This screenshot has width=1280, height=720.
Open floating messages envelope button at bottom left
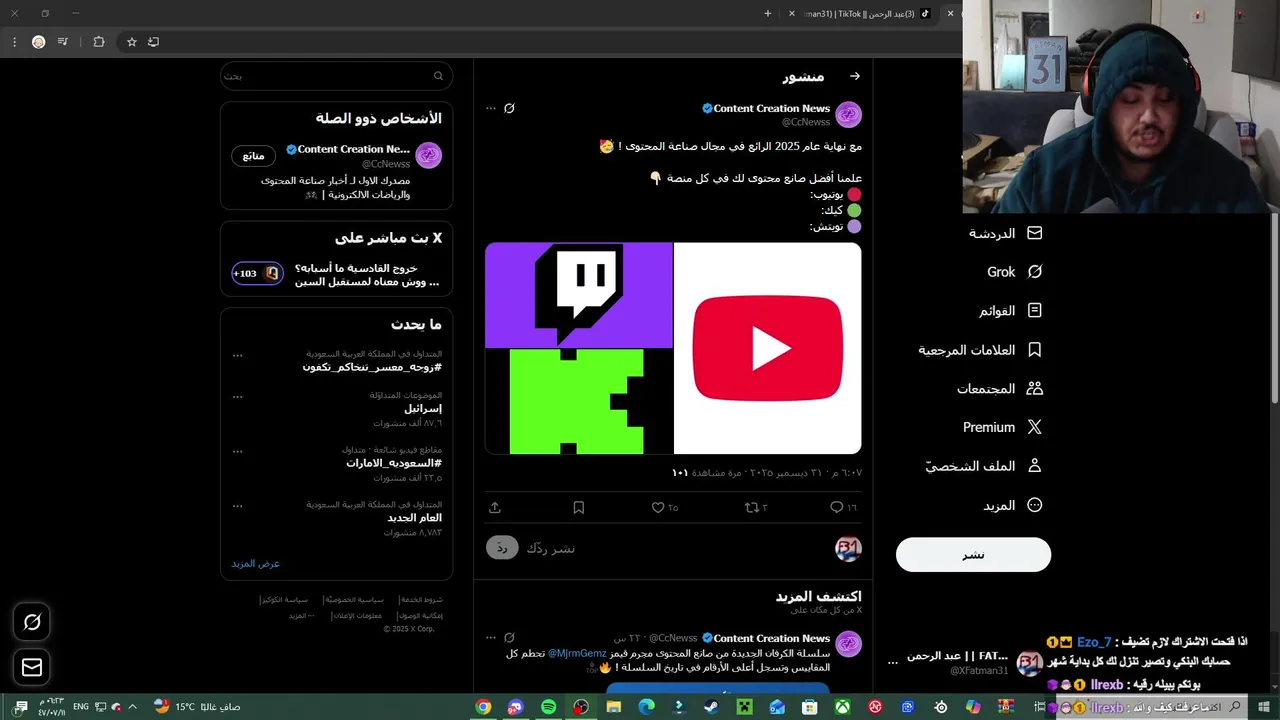coord(32,667)
